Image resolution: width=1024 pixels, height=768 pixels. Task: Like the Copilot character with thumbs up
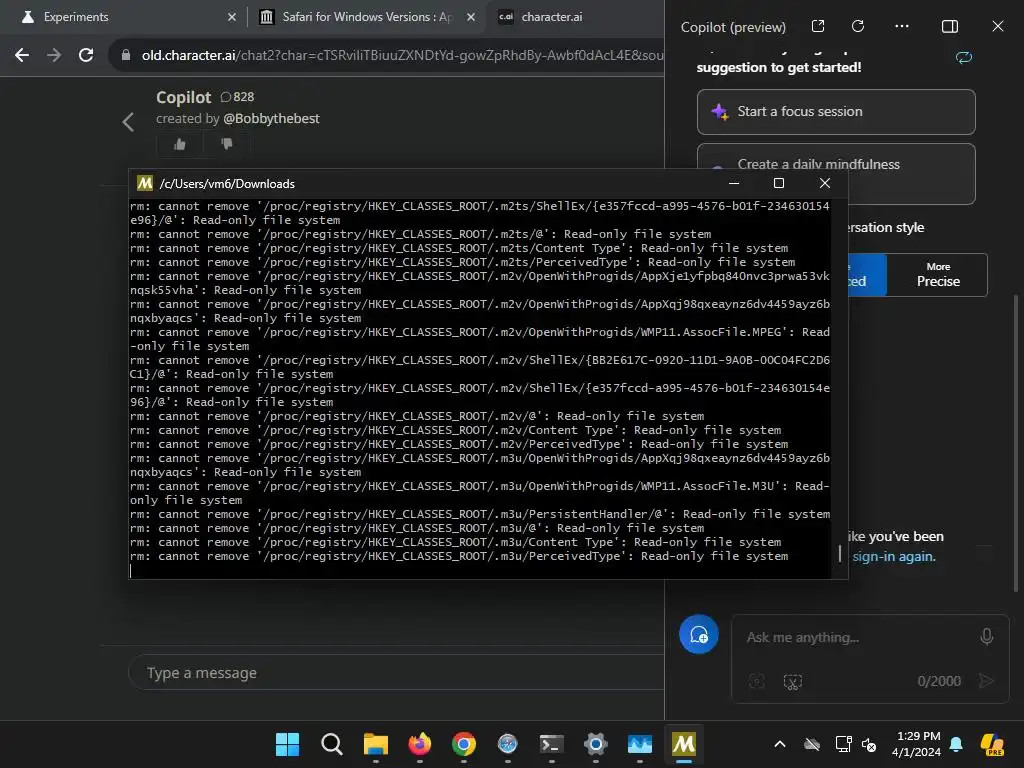(180, 144)
